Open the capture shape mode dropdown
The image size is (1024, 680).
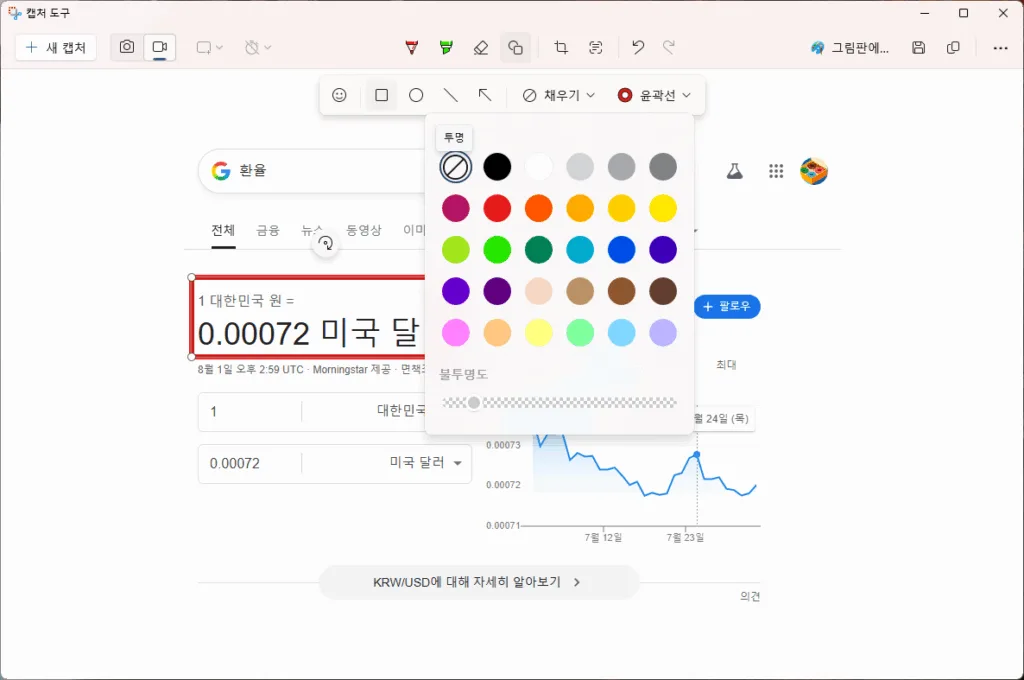(x=210, y=47)
